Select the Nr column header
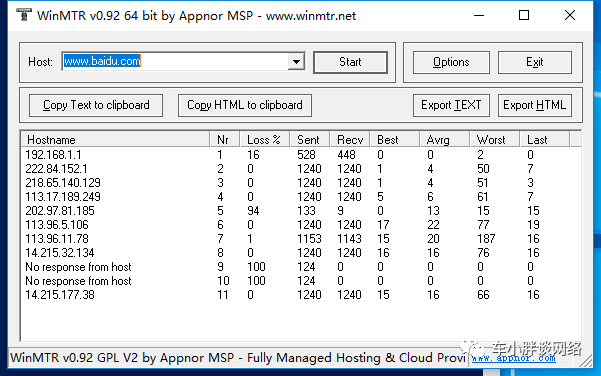The height and width of the screenshot is (376, 601). pyautogui.click(x=225, y=140)
